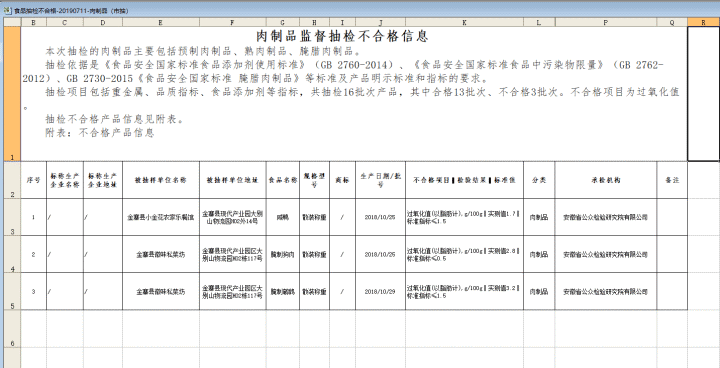Click the empty 备注 cell in the 2018/10/29 row

click(x=672, y=292)
